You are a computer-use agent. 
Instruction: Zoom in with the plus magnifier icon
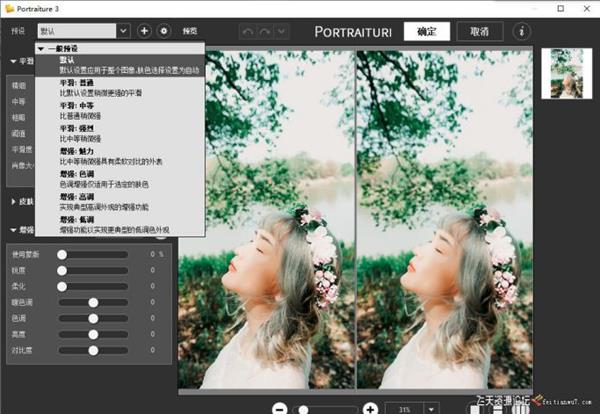(370, 408)
